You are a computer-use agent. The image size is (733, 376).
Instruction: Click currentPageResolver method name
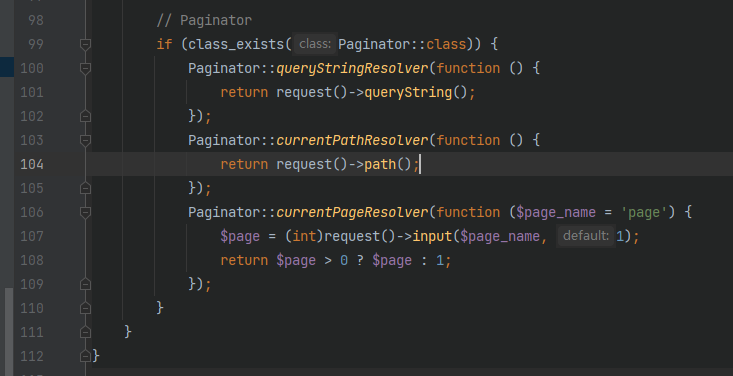coord(352,212)
